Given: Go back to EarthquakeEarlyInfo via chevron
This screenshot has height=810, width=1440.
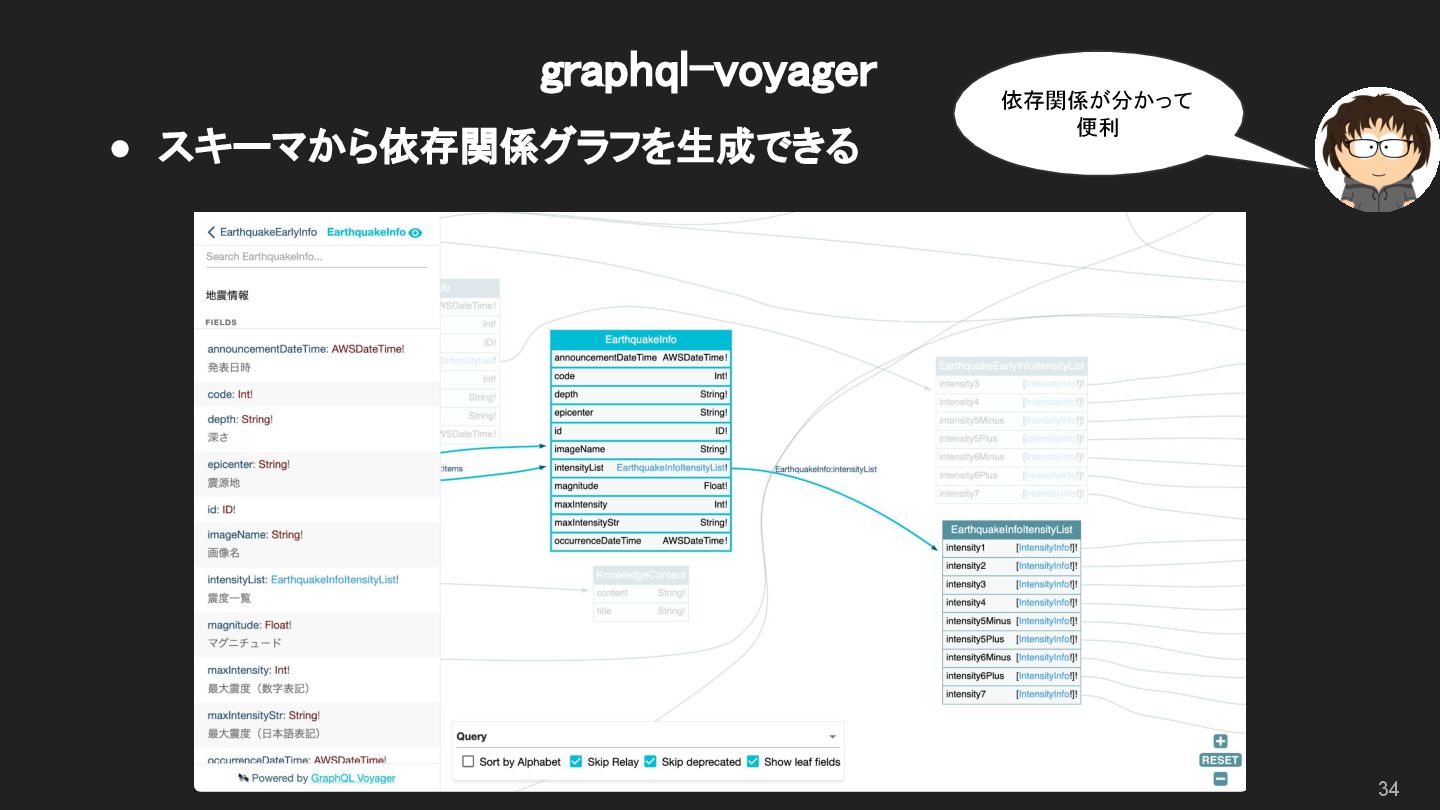Looking at the screenshot, I should (211, 232).
